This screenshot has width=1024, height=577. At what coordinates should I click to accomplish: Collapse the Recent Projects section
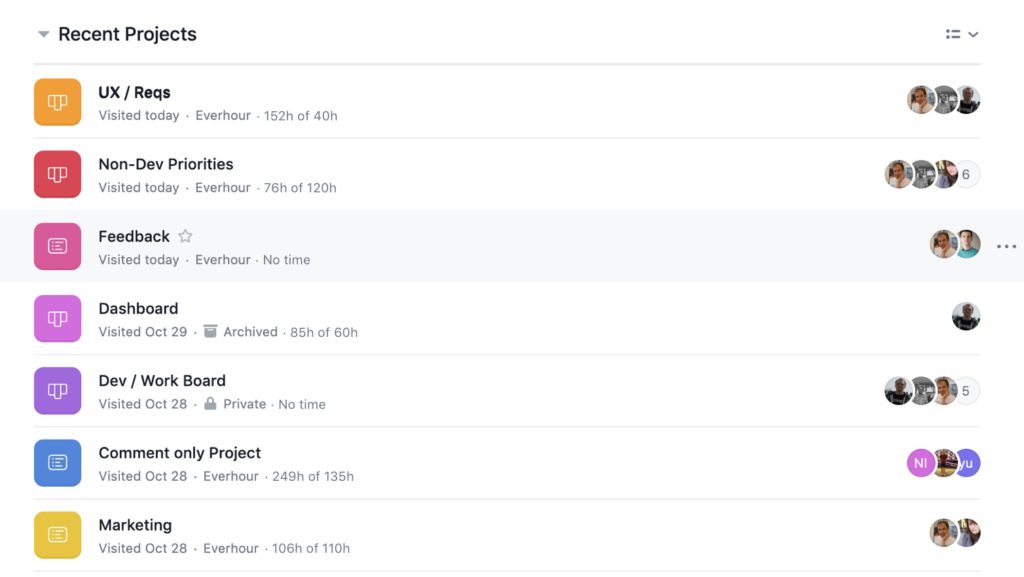tap(43, 33)
